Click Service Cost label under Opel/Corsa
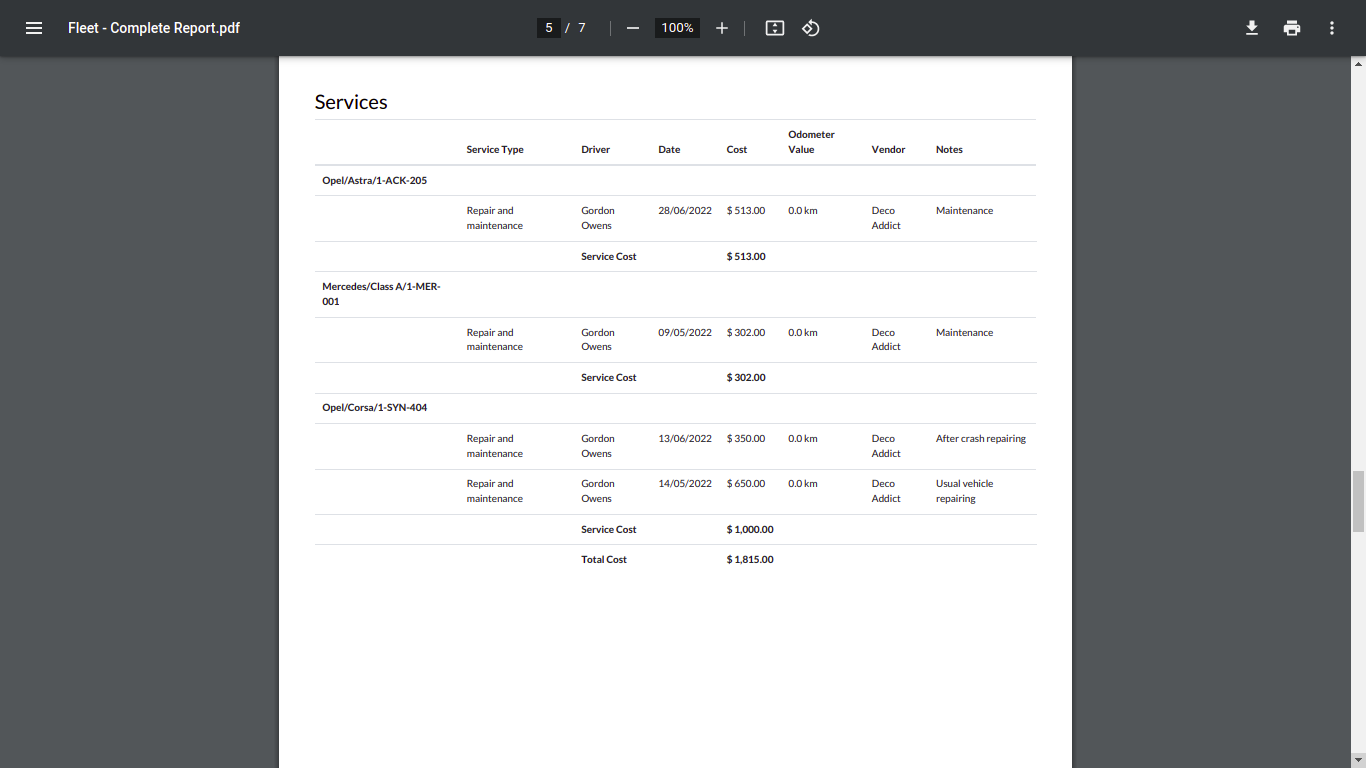This screenshot has width=1366, height=768. (609, 530)
